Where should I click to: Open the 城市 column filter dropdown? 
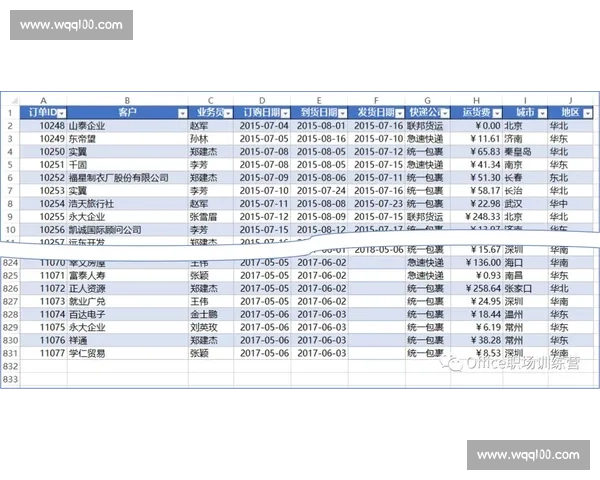point(542,113)
